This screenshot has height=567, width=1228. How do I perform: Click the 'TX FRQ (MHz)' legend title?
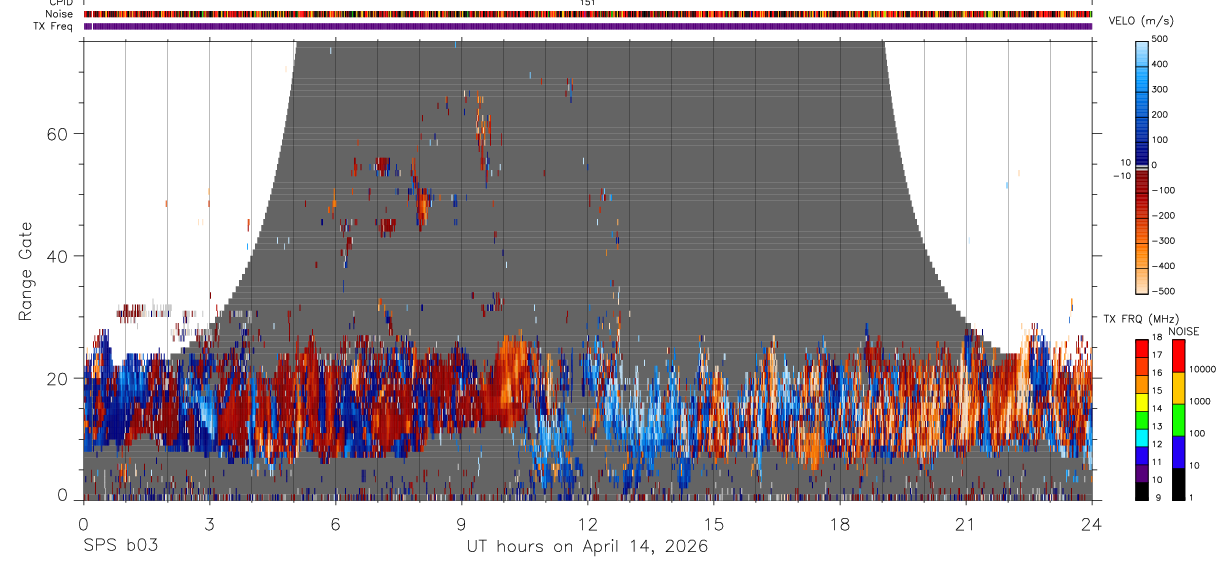point(1139,319)
